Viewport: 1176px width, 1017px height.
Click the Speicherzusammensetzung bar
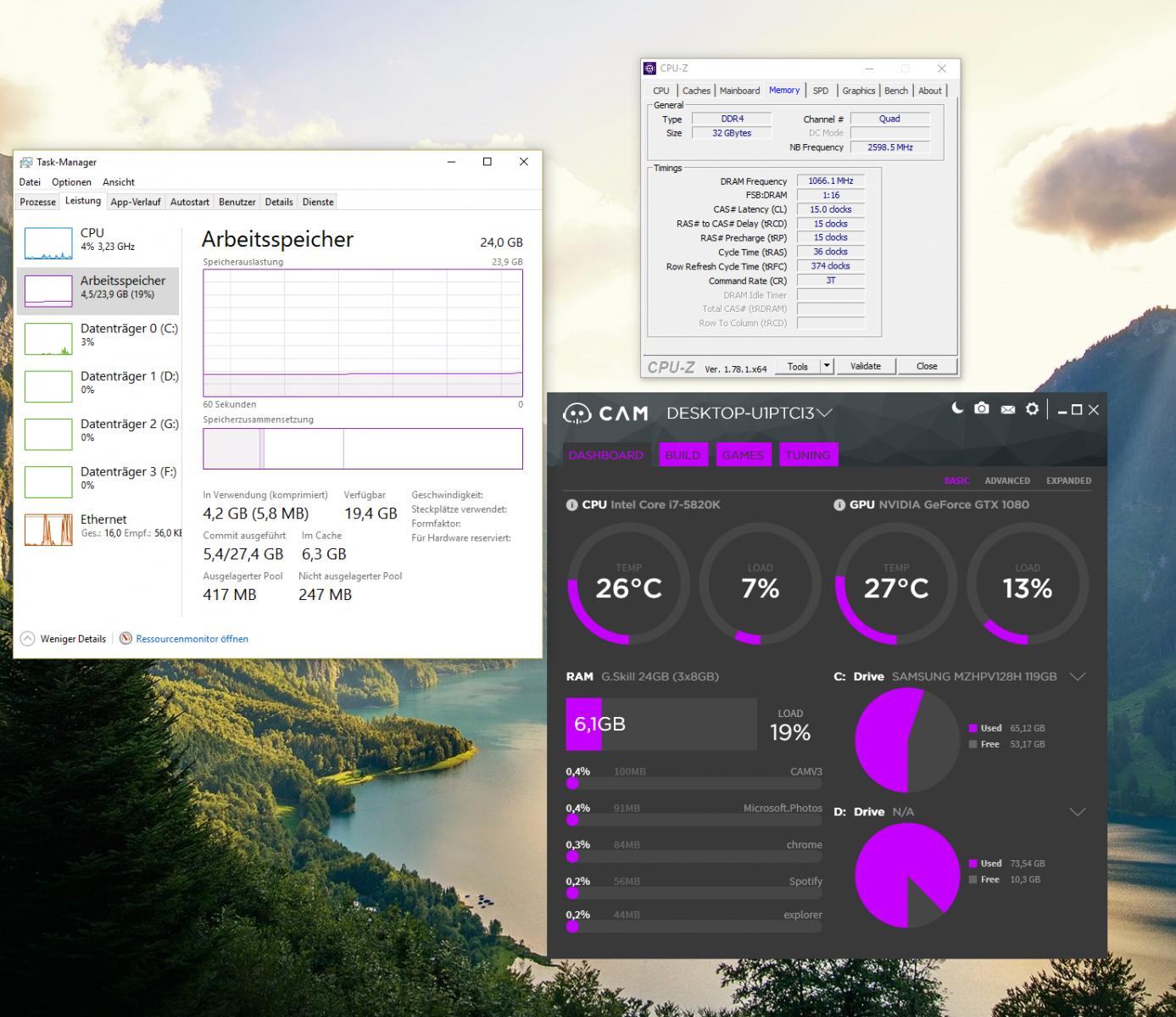pos(363,448)
